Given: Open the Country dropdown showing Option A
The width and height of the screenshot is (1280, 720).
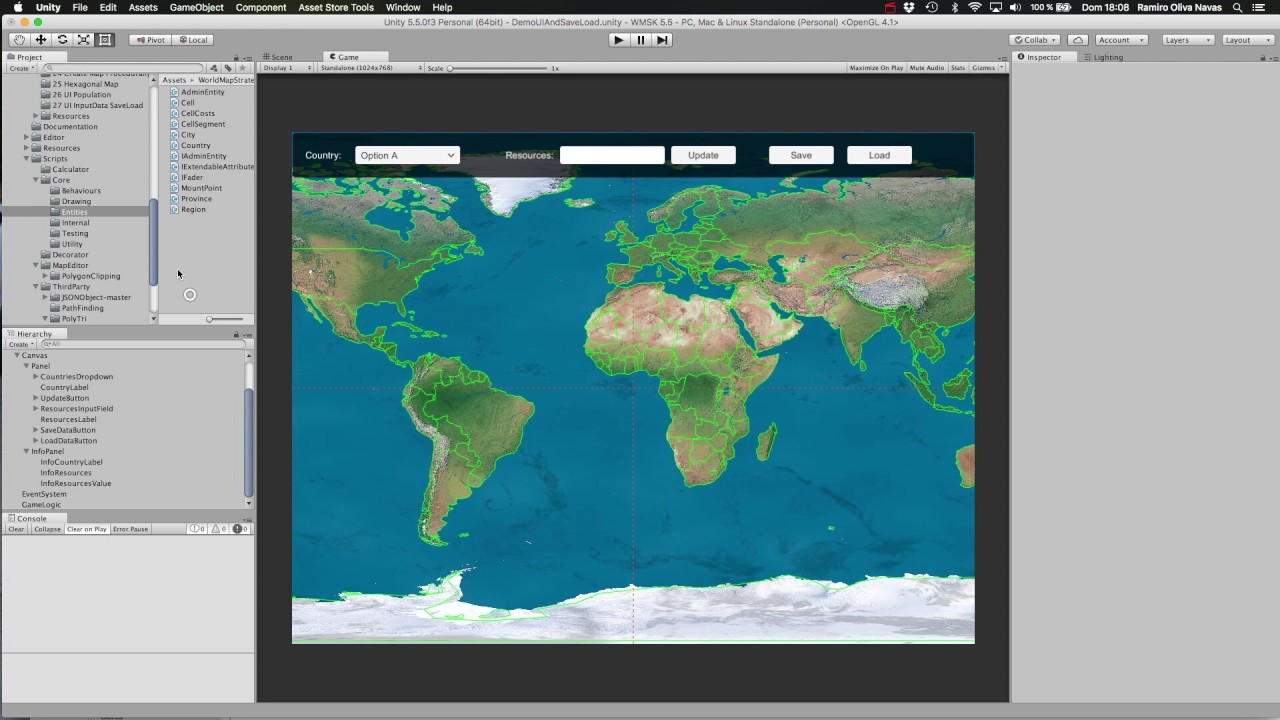Looking at the screenshot, I should tap(407, 155).
